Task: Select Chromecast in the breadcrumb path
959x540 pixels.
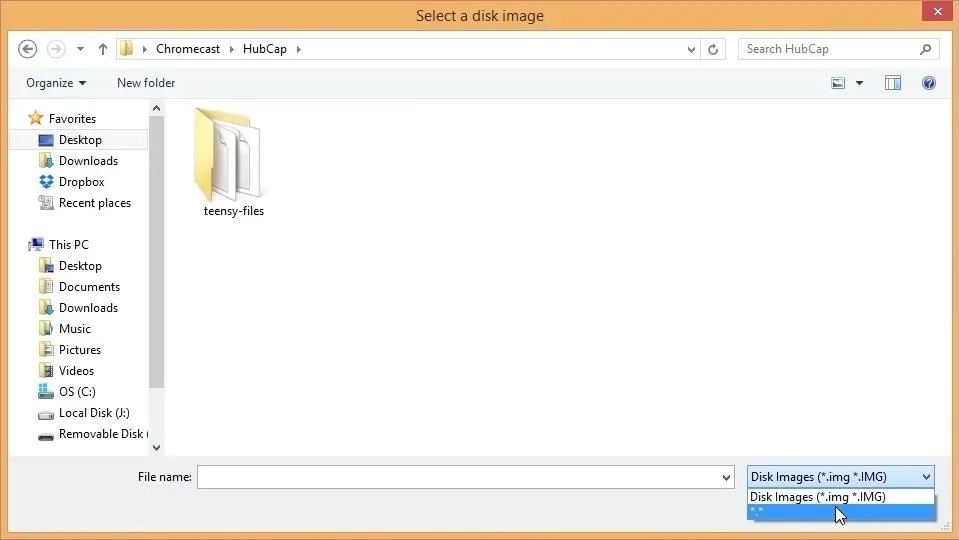Action: (x=187, y=49)
